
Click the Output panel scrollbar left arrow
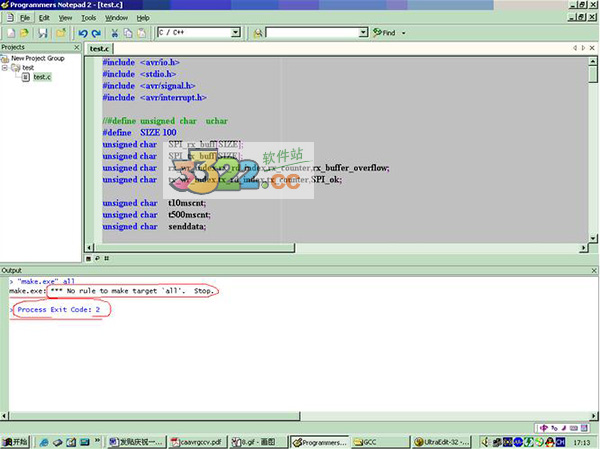point(4,416)
